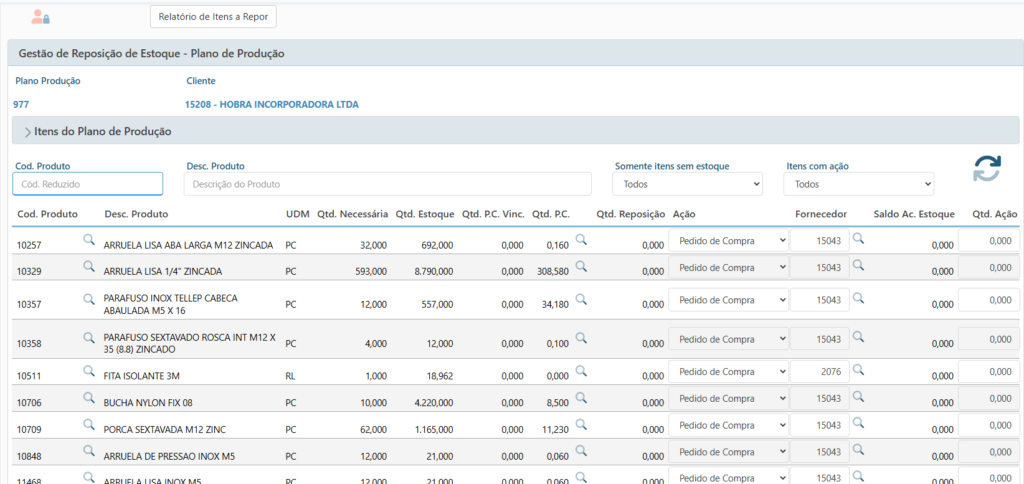1024x484 pixels.
Task: Open Qtd. P.C. details for item 10709
Action: coord(581,423)
